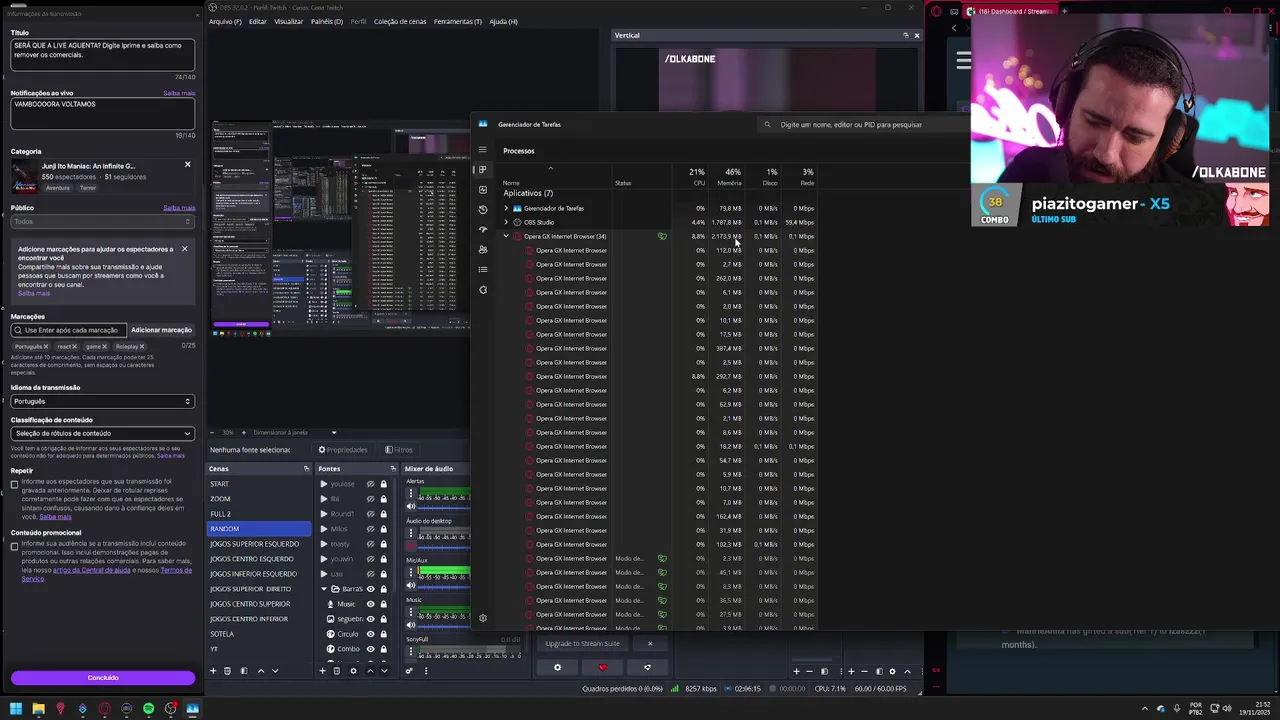This screenshot has width=1280, height=720.
Task: Open OBS Coleção de cenas menu
Action: click(400, 21)
